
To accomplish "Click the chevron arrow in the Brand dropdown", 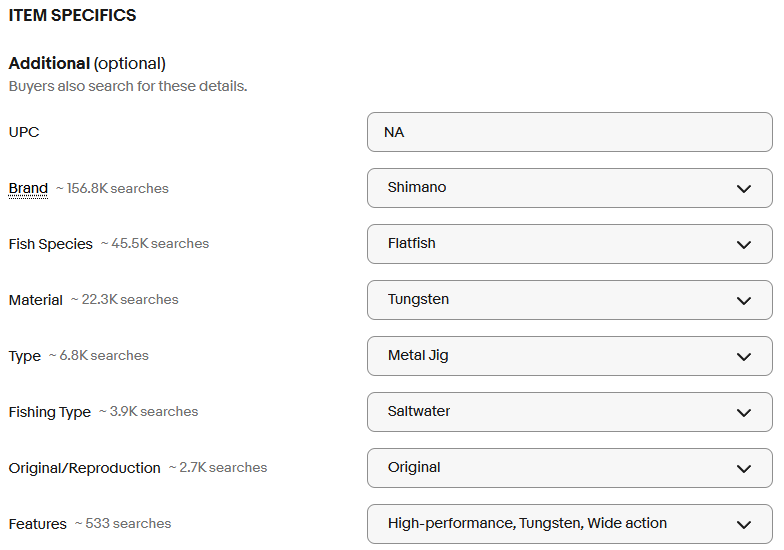I will click(x=743, y=189).
